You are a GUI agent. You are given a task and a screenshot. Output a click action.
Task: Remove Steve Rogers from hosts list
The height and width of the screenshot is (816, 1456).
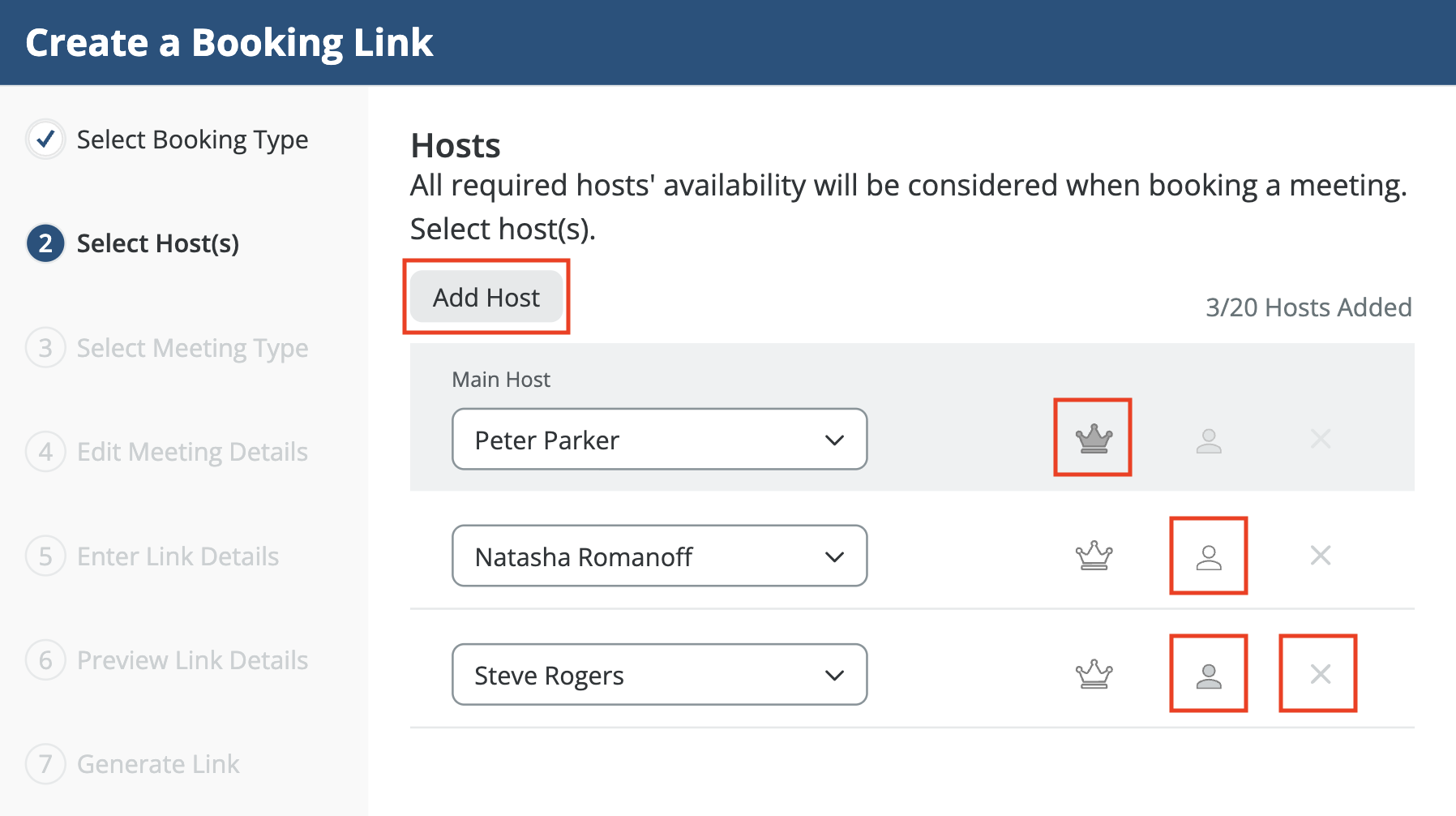click(1320, 674)
